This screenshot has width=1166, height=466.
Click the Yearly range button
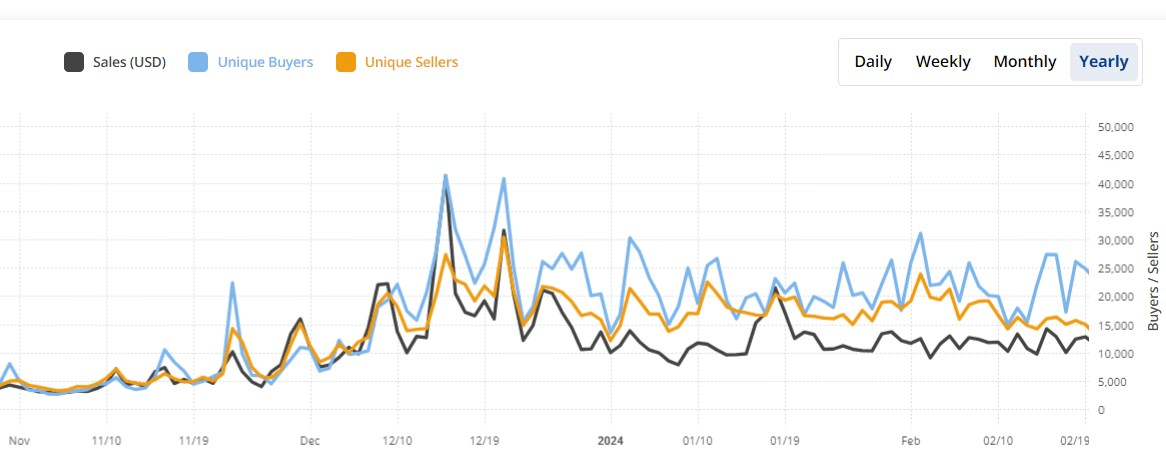tap(1104, 62)
